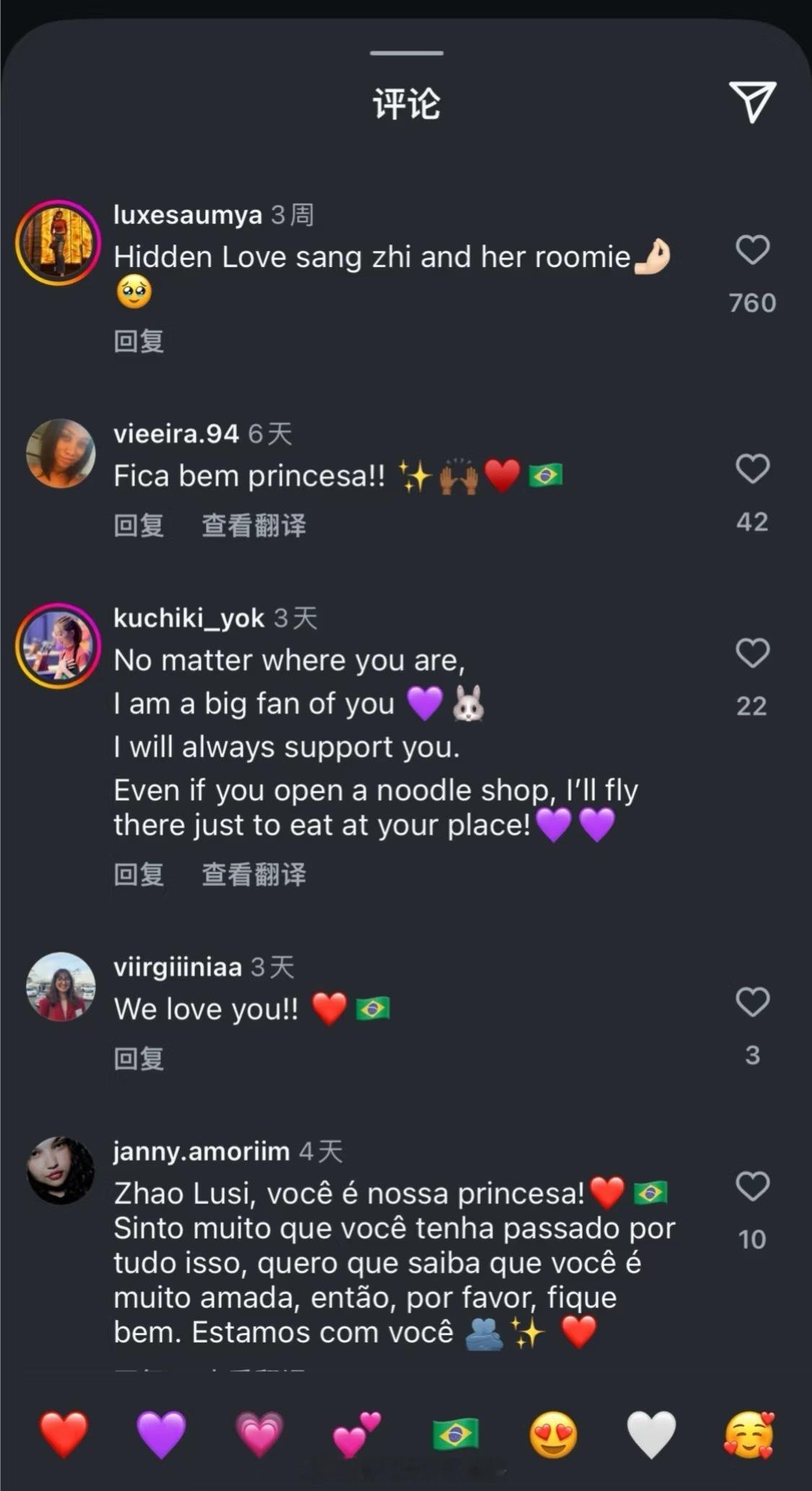812x1491 pixels.
Task: View translation of vieeira.94's comment
Action: click(x=254, y=526)
